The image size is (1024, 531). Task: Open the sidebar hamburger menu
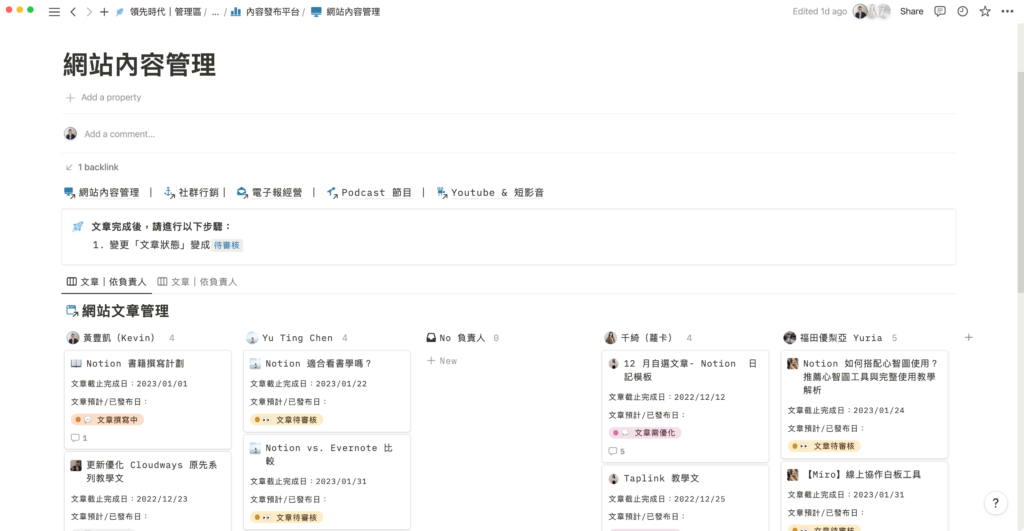54,12
